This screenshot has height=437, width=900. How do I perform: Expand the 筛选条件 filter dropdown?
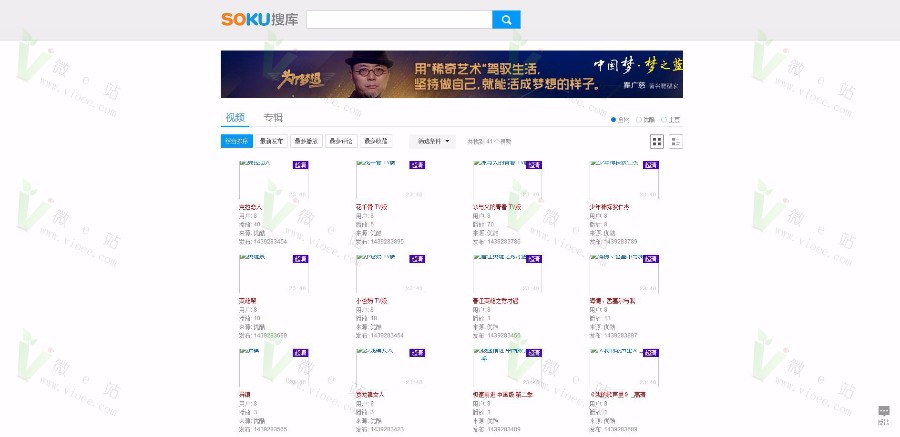point(432,141)
